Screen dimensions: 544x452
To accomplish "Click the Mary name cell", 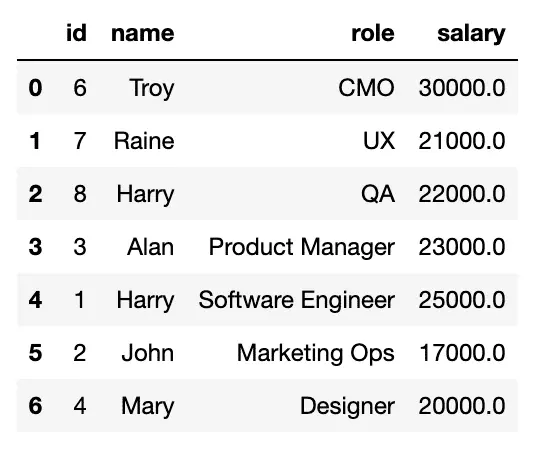I will click(x=148, y=407).
